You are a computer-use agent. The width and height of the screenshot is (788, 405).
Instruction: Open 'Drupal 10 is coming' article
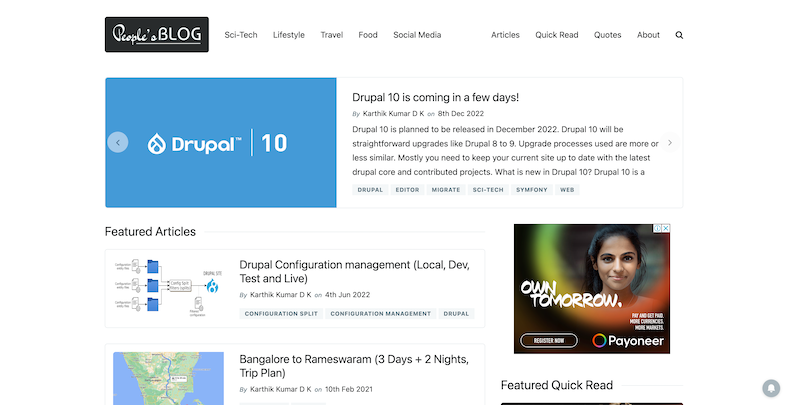[x=435, y=98]
